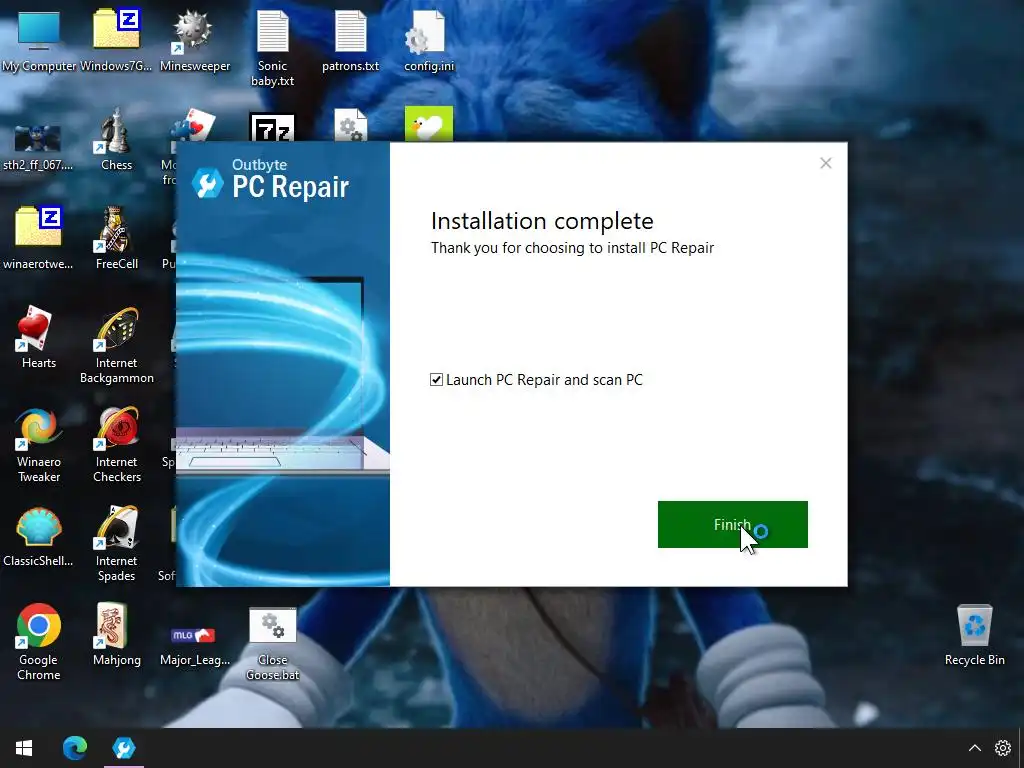Select the Mahjong game shortcut
1024x768 pixels.
click(116, 633)
